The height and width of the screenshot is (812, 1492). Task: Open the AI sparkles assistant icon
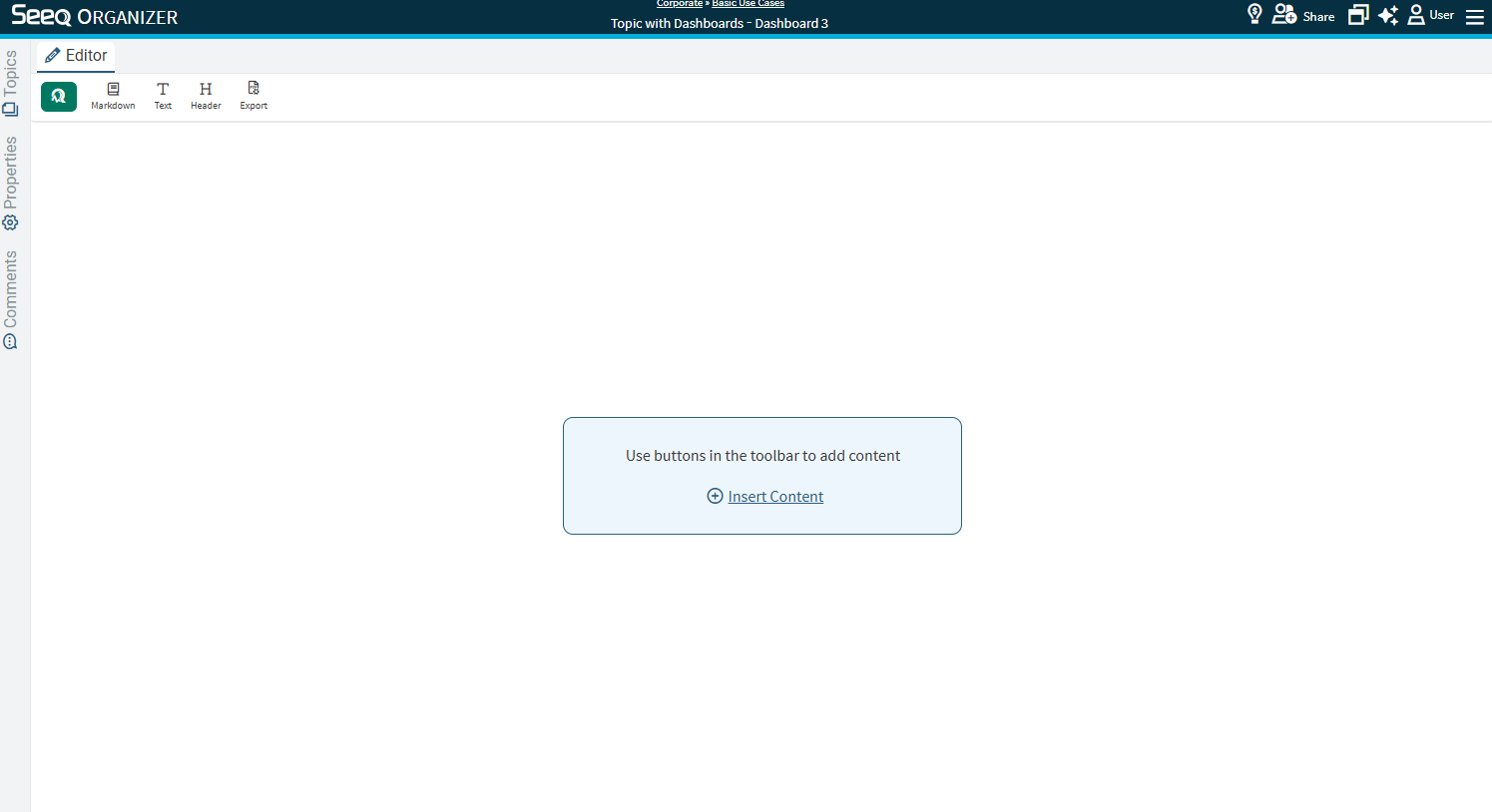pos(1388,15)
